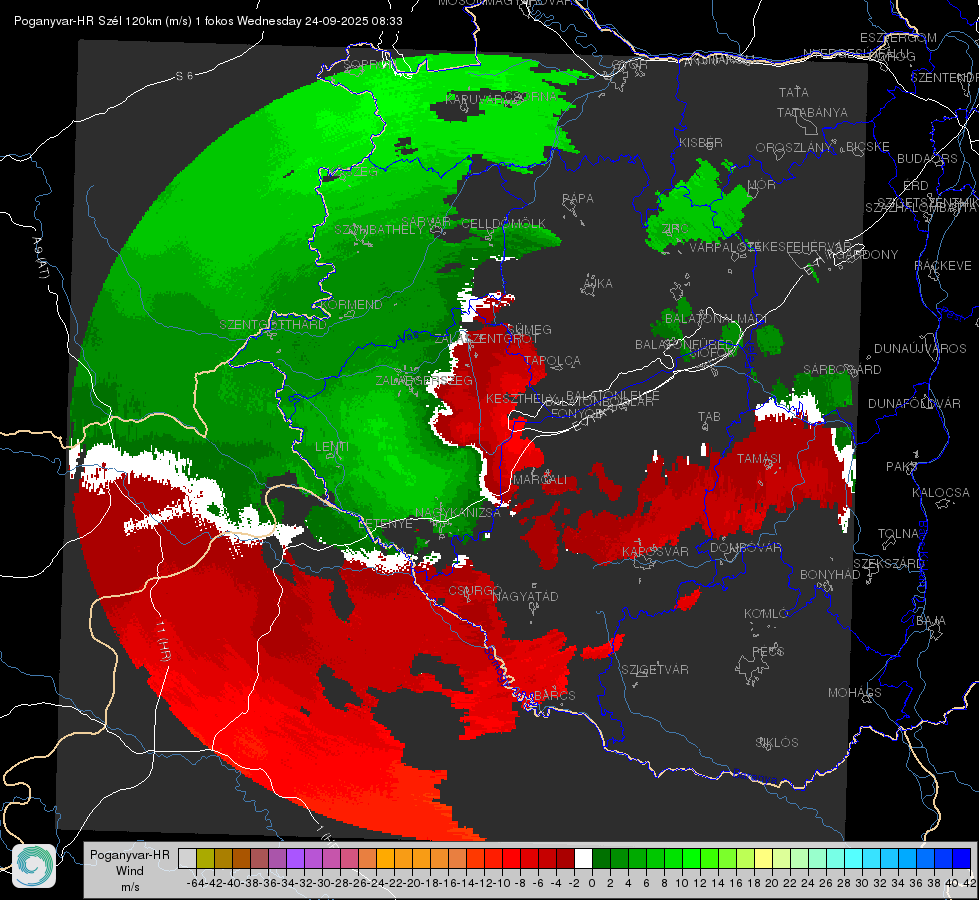This screenshot has height=900, width=979.
Task: Click the MOHACS city label
Action: click(855, 693)
